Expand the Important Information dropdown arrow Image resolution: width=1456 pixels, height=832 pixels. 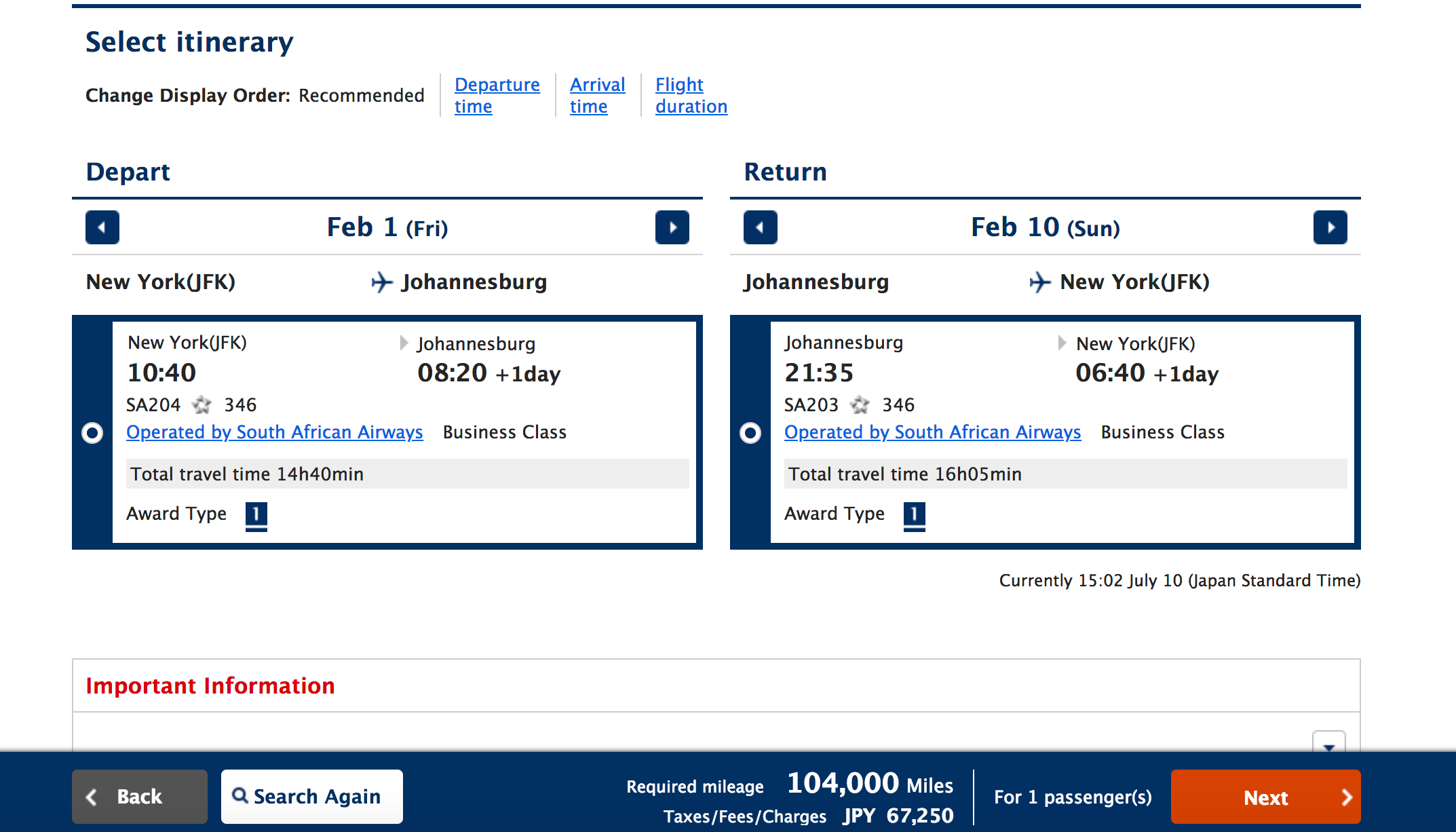(1328, 744)
